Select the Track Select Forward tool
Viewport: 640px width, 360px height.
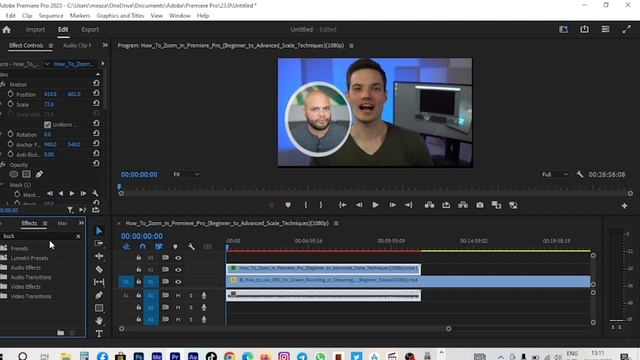(99, 243)
